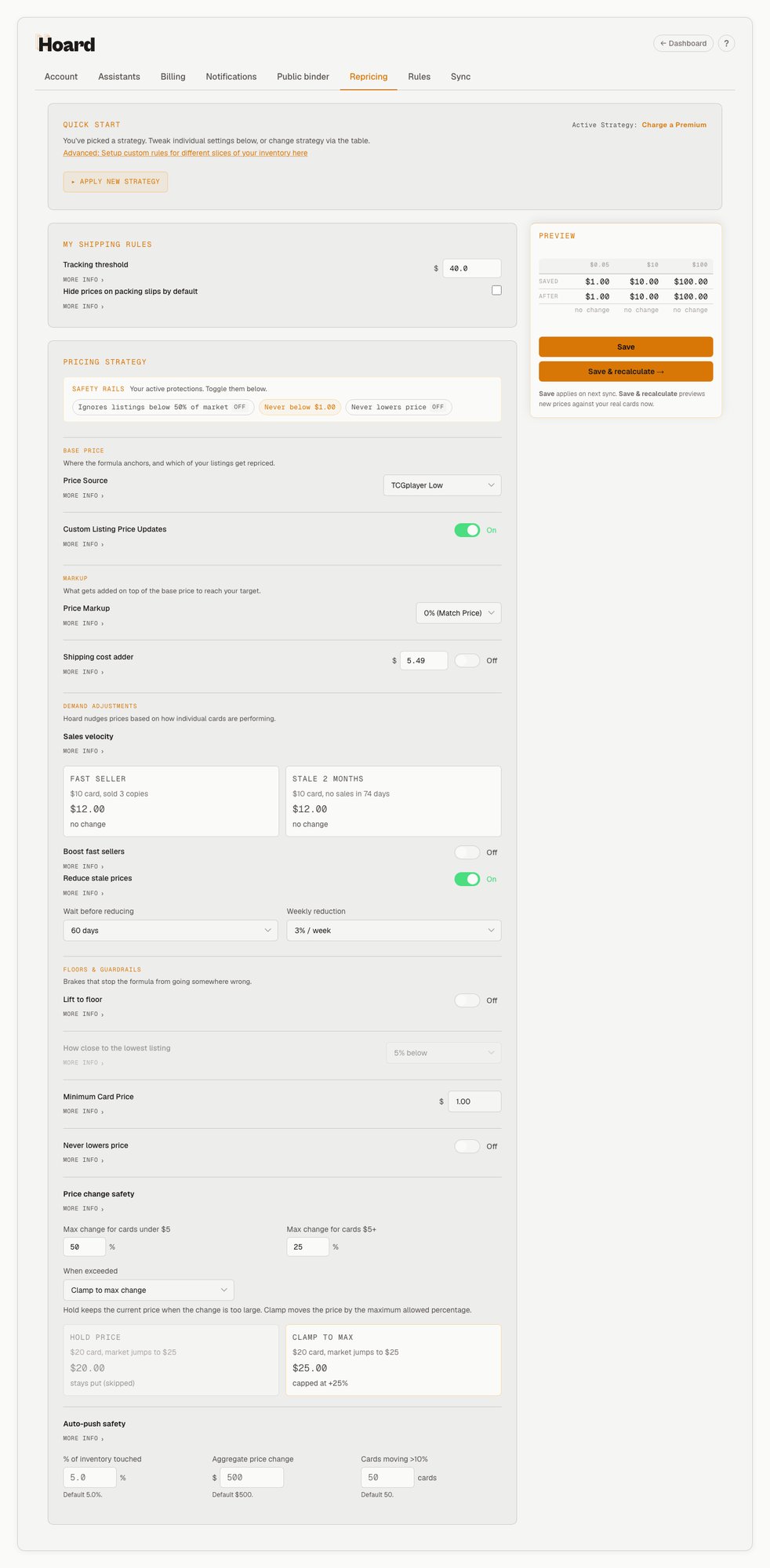Image resolution: width=770 pixels, height=1568 pixels.
Task: Expand More Info under Auto-push safety
Action: tap(83, 1439)
